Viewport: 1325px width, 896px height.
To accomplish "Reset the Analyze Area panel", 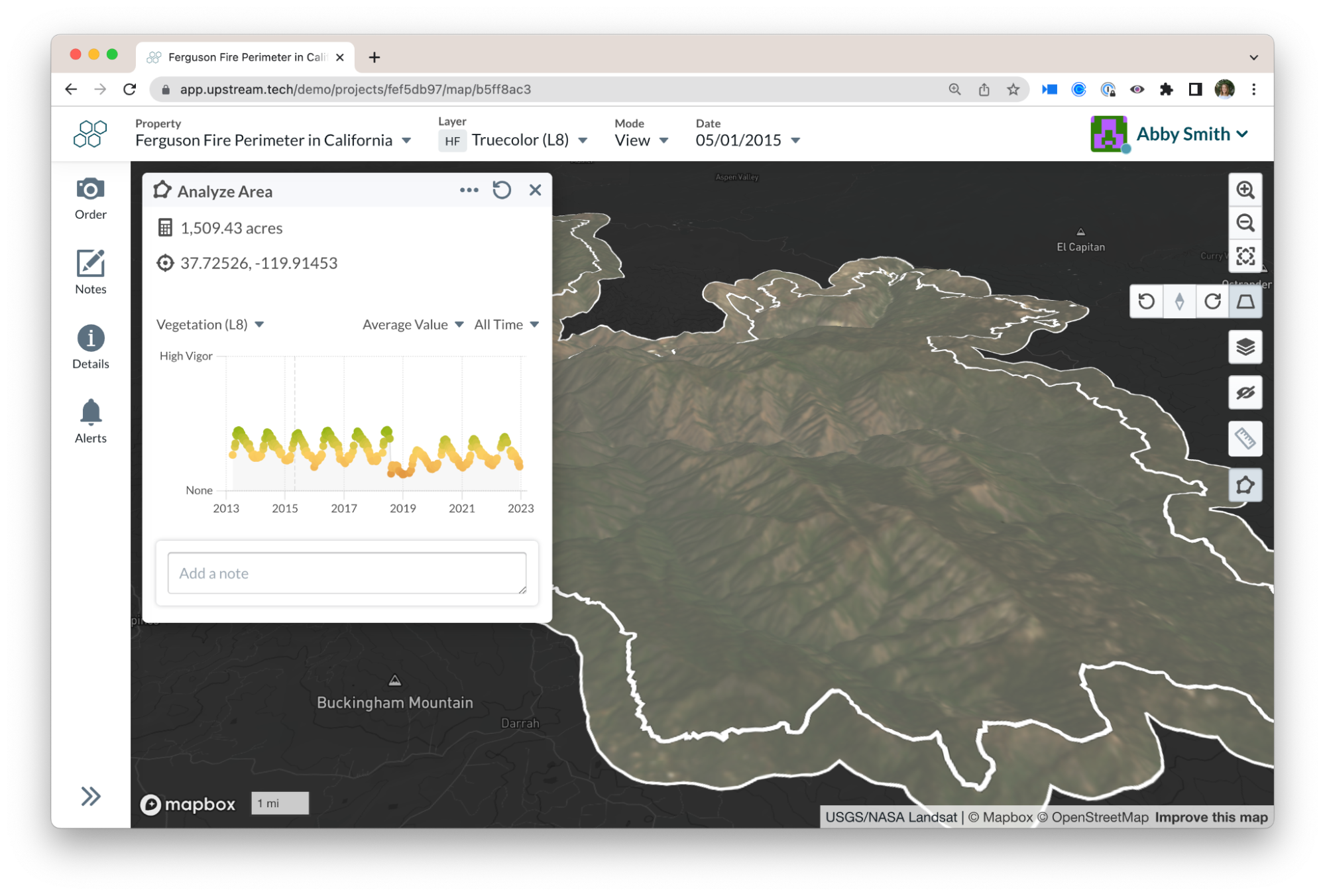I will (x=502, y=190).
